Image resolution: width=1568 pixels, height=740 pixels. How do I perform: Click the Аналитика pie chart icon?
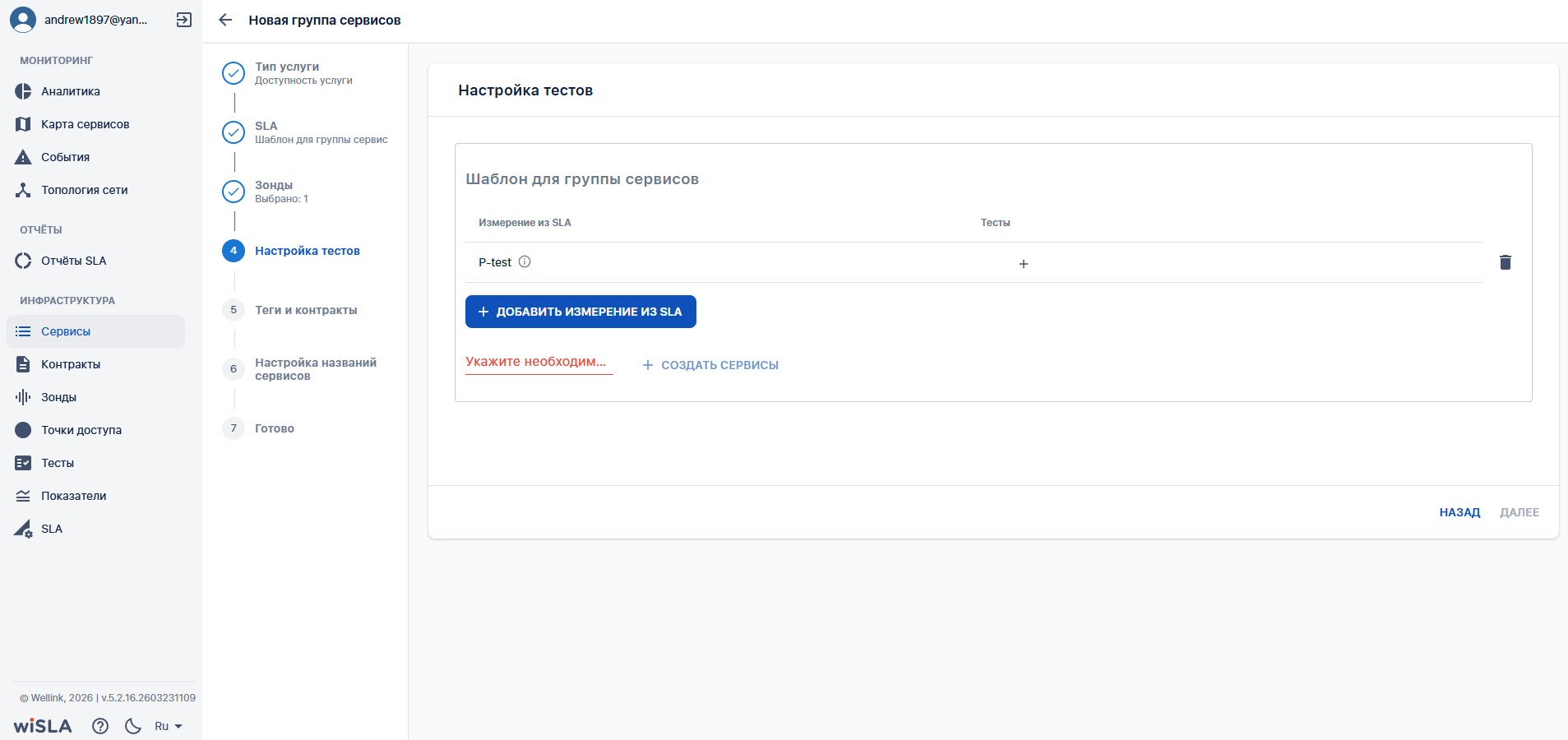pyautogui.click(x=23, y=91)
